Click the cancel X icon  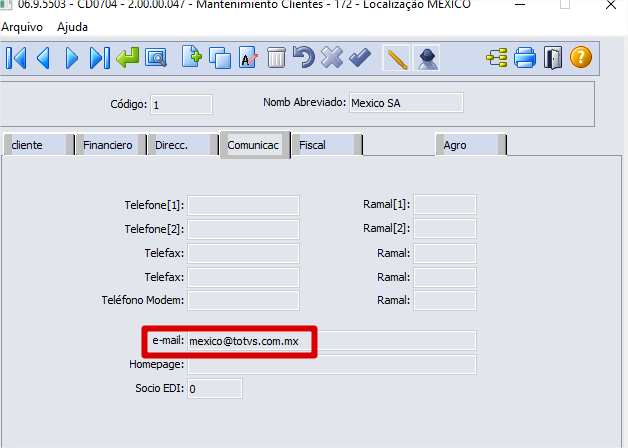click(x=332, y=57)
